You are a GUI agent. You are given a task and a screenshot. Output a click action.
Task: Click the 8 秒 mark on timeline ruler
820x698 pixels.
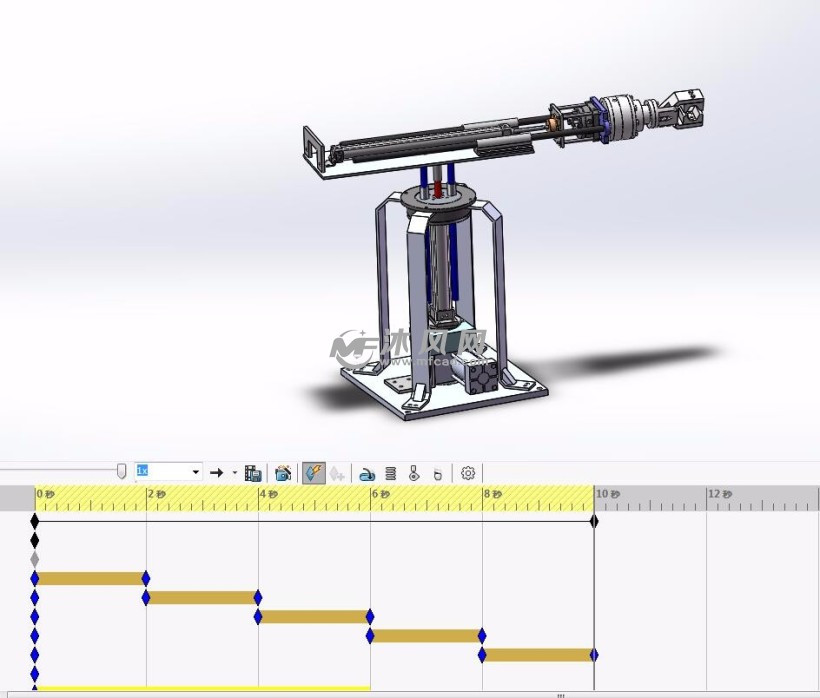pyautogui.click(x=493, y=494)
